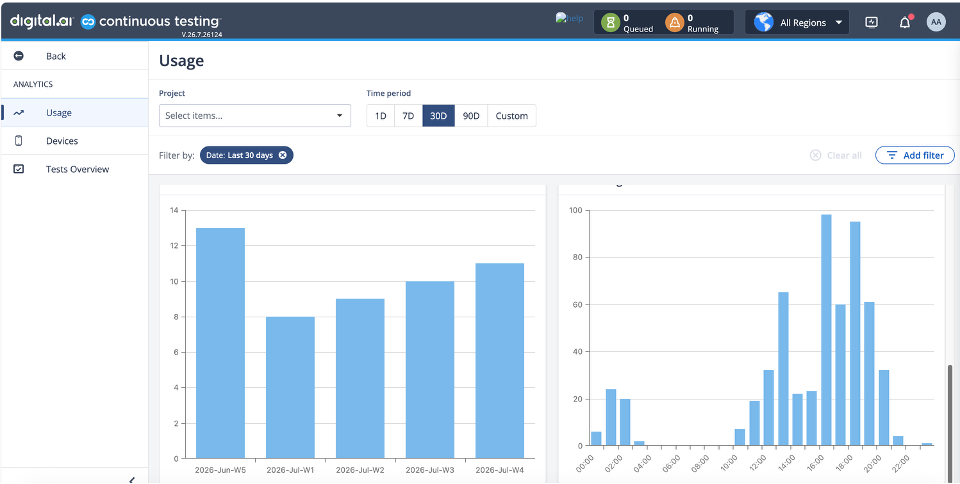
Task: Go Back from the Analytics menu
Action: point(74,56)
